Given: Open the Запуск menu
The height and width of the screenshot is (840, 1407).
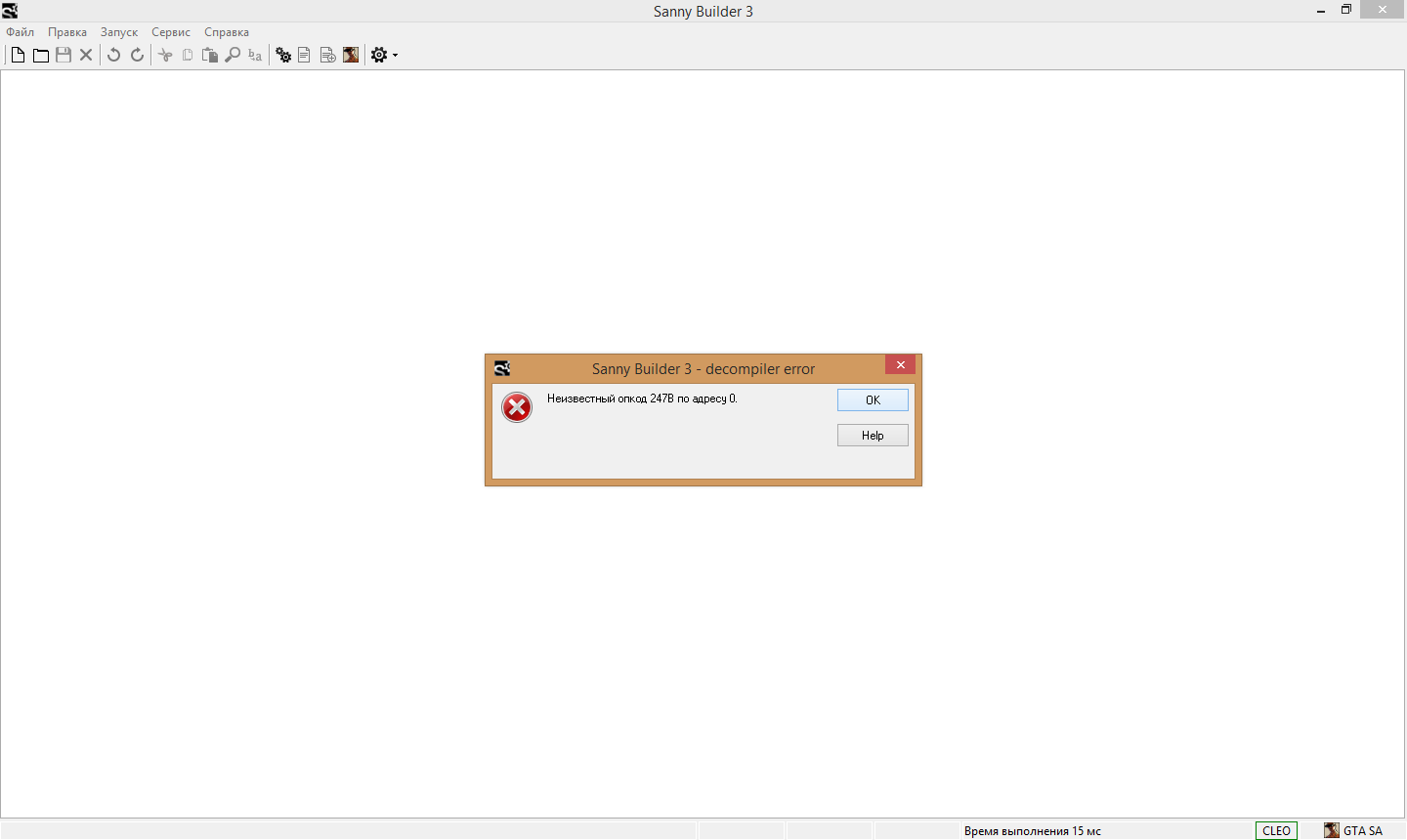Looking at the screenshot, I should pyautogui.click(x=119, y=32).
